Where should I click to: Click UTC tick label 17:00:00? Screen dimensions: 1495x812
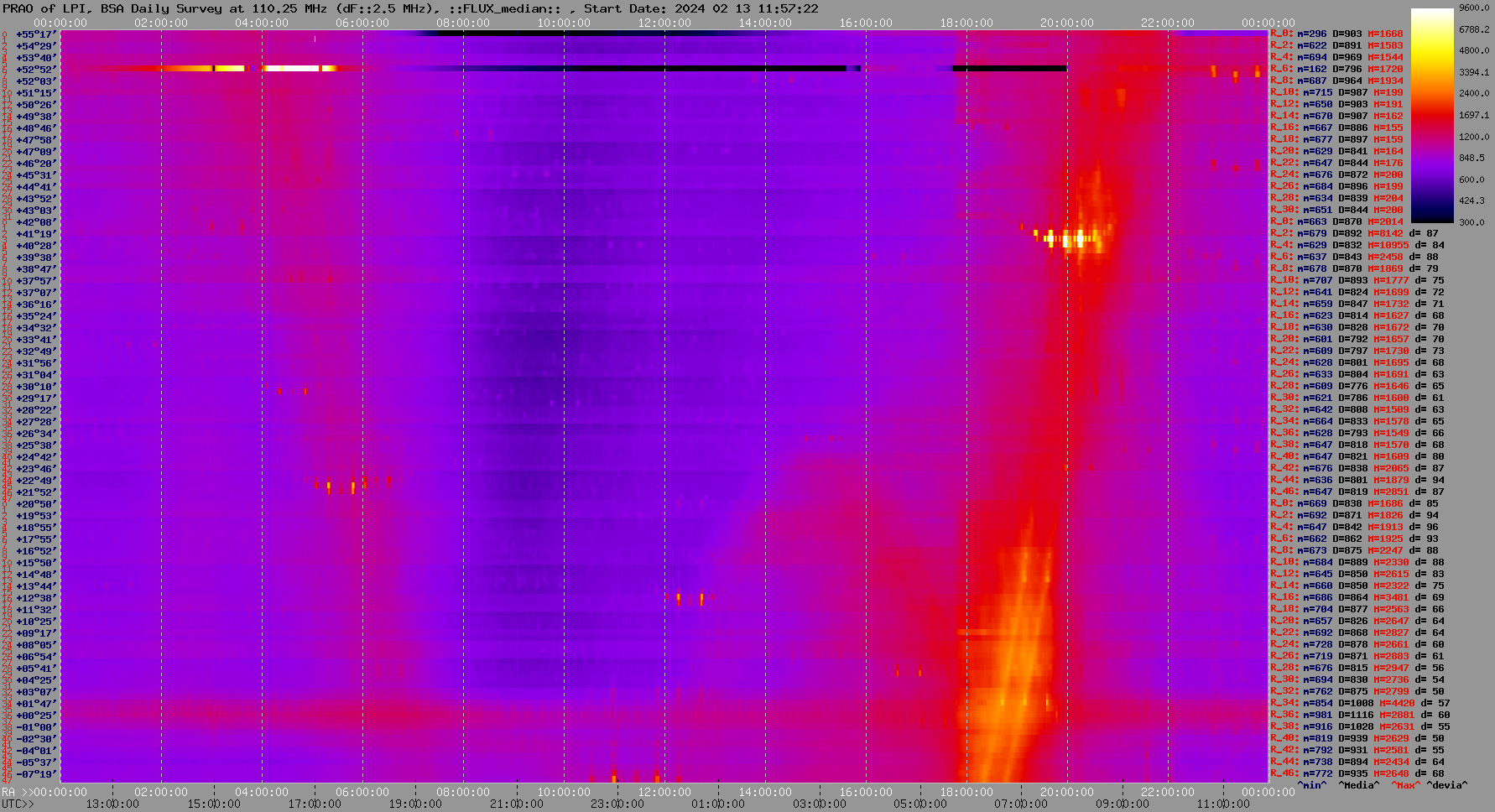[314, 804]
